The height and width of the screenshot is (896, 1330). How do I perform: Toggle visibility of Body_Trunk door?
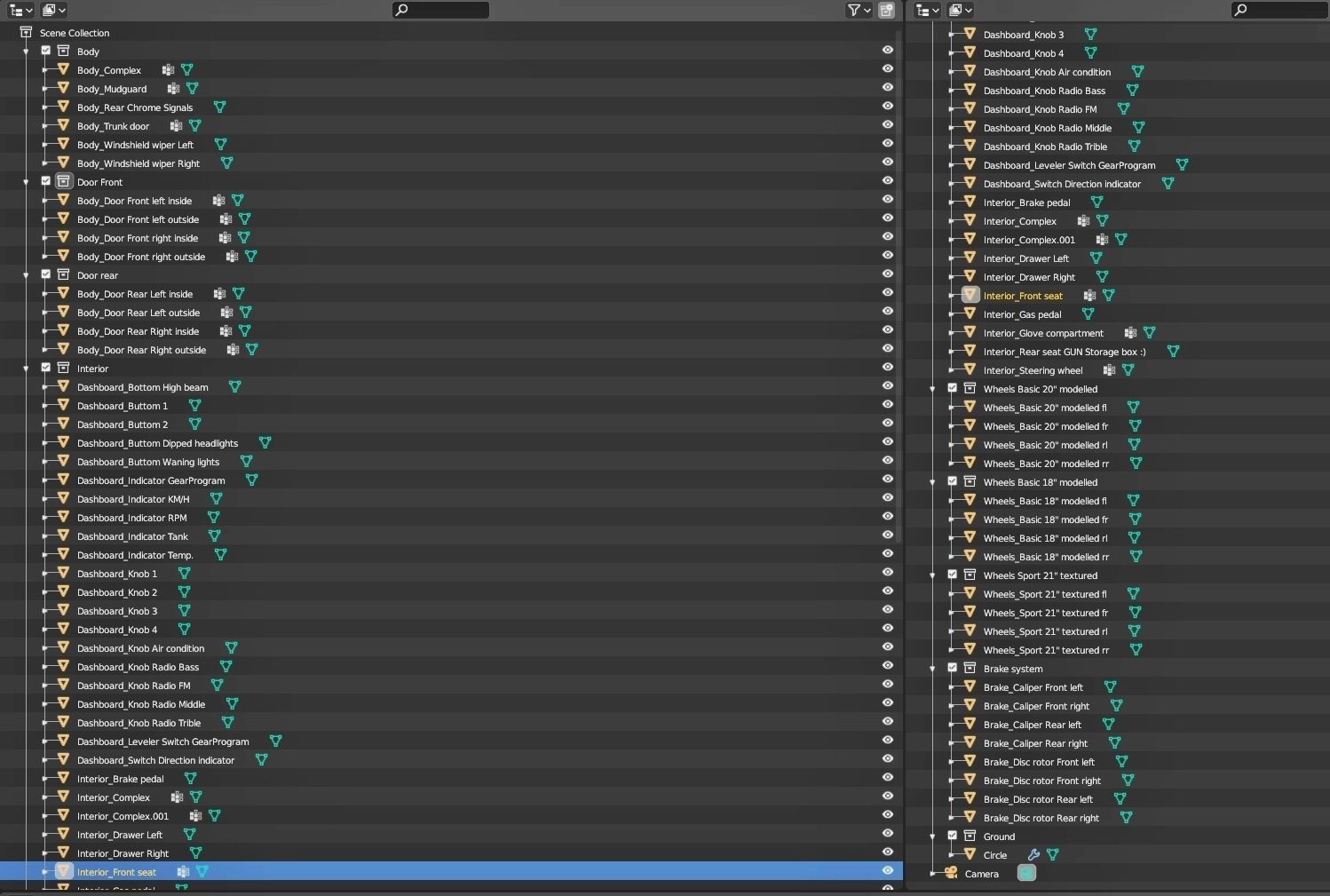[887, 125]
